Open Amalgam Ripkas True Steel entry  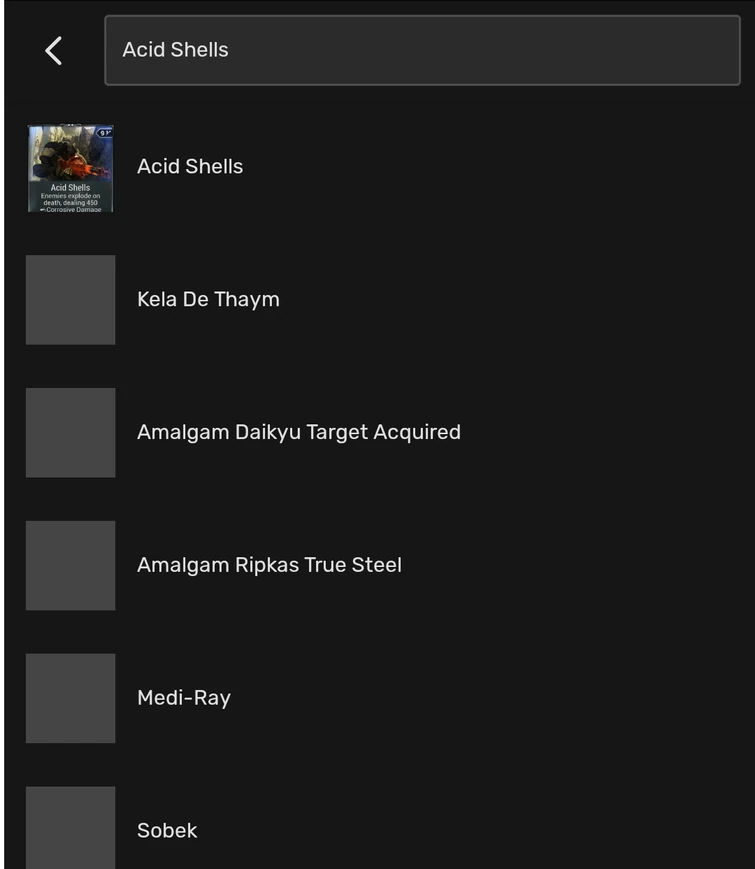click(x=269, y=565)
